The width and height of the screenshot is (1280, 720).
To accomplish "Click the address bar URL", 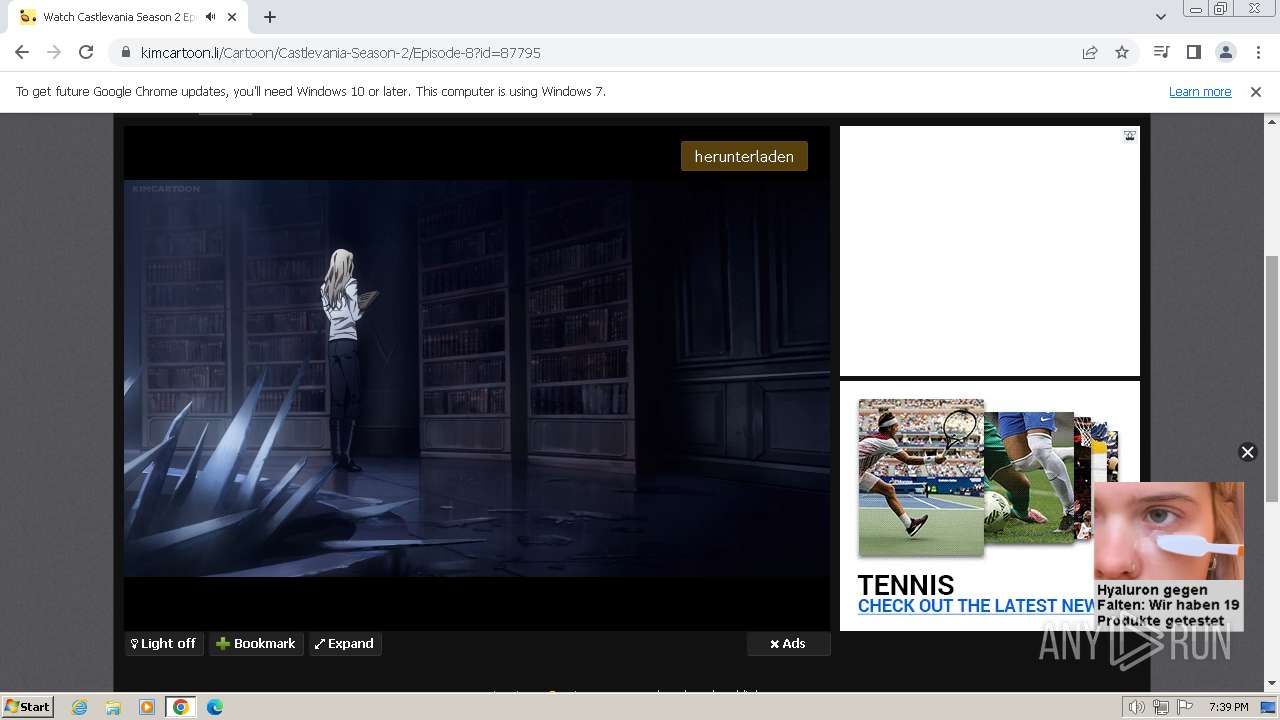I will click(x=341, y=53).
